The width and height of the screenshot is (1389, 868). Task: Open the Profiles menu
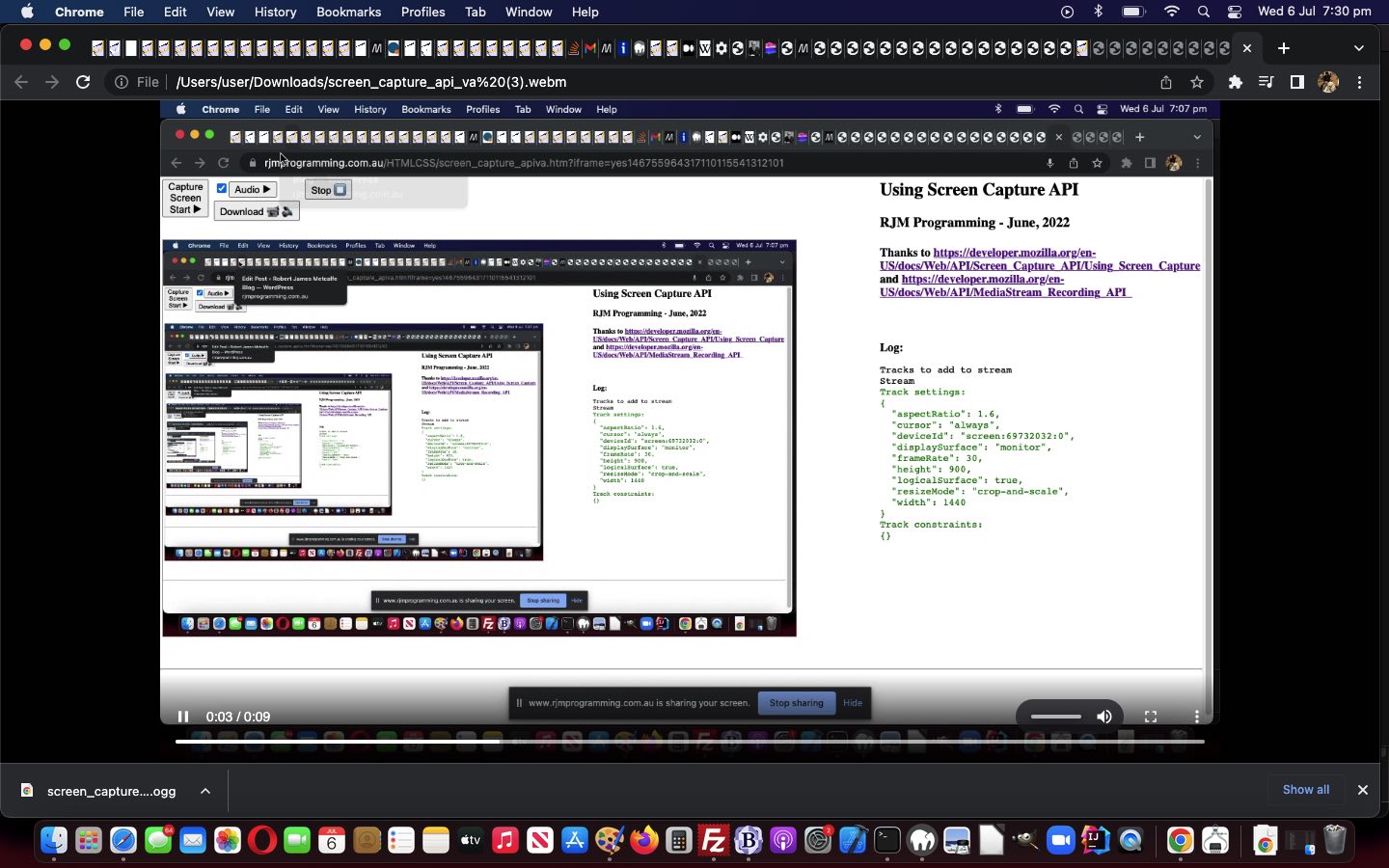coord(423,12)
